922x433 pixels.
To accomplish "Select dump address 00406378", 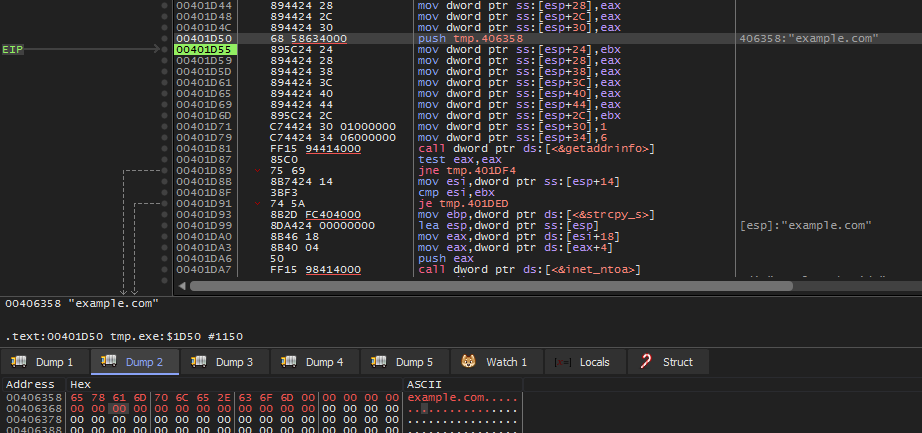I will 34,420.
